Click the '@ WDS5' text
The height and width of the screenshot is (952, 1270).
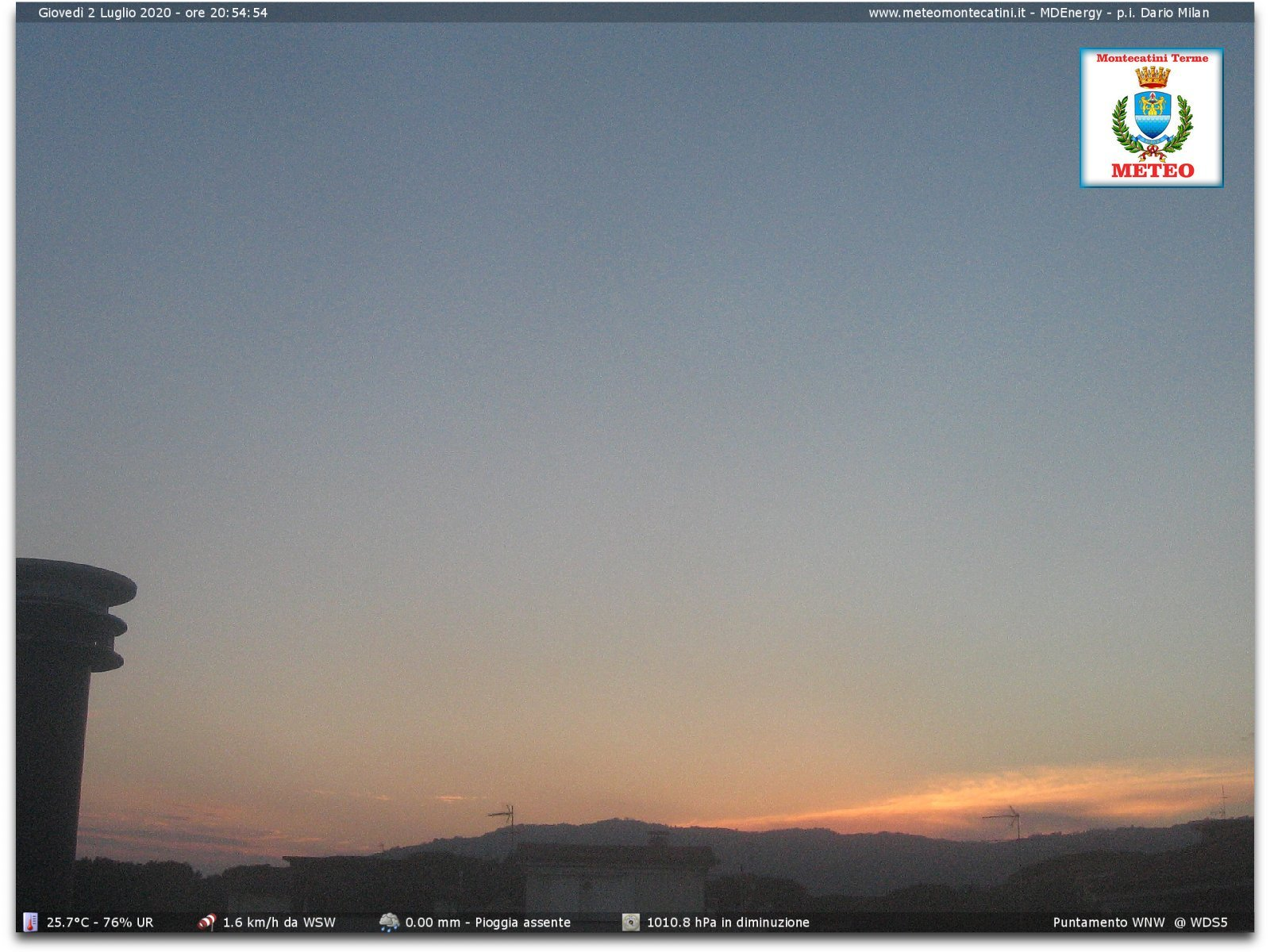(1201, 922)
